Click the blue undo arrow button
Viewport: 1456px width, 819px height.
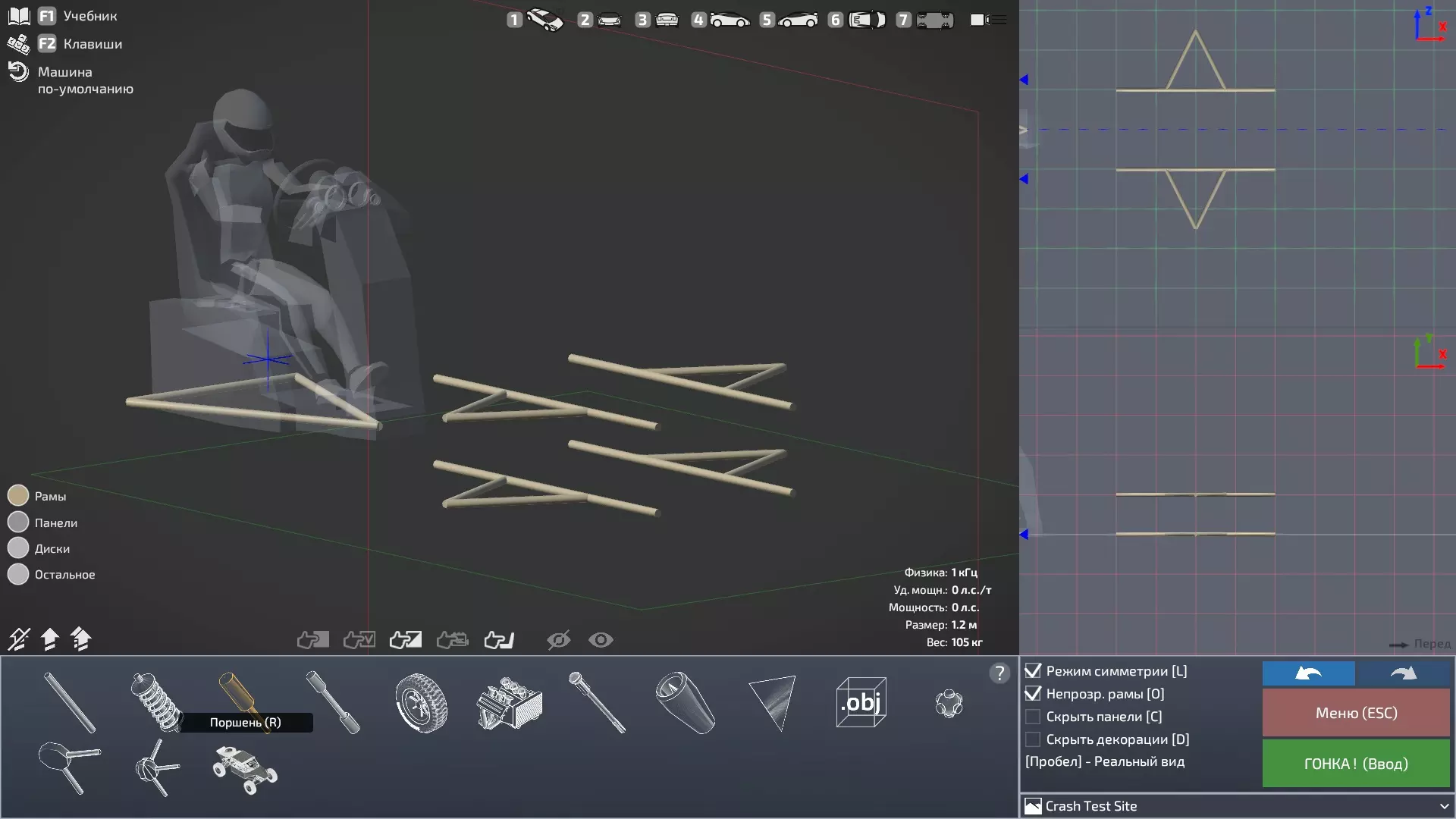pyautogui.click(x=1308, y=673)
